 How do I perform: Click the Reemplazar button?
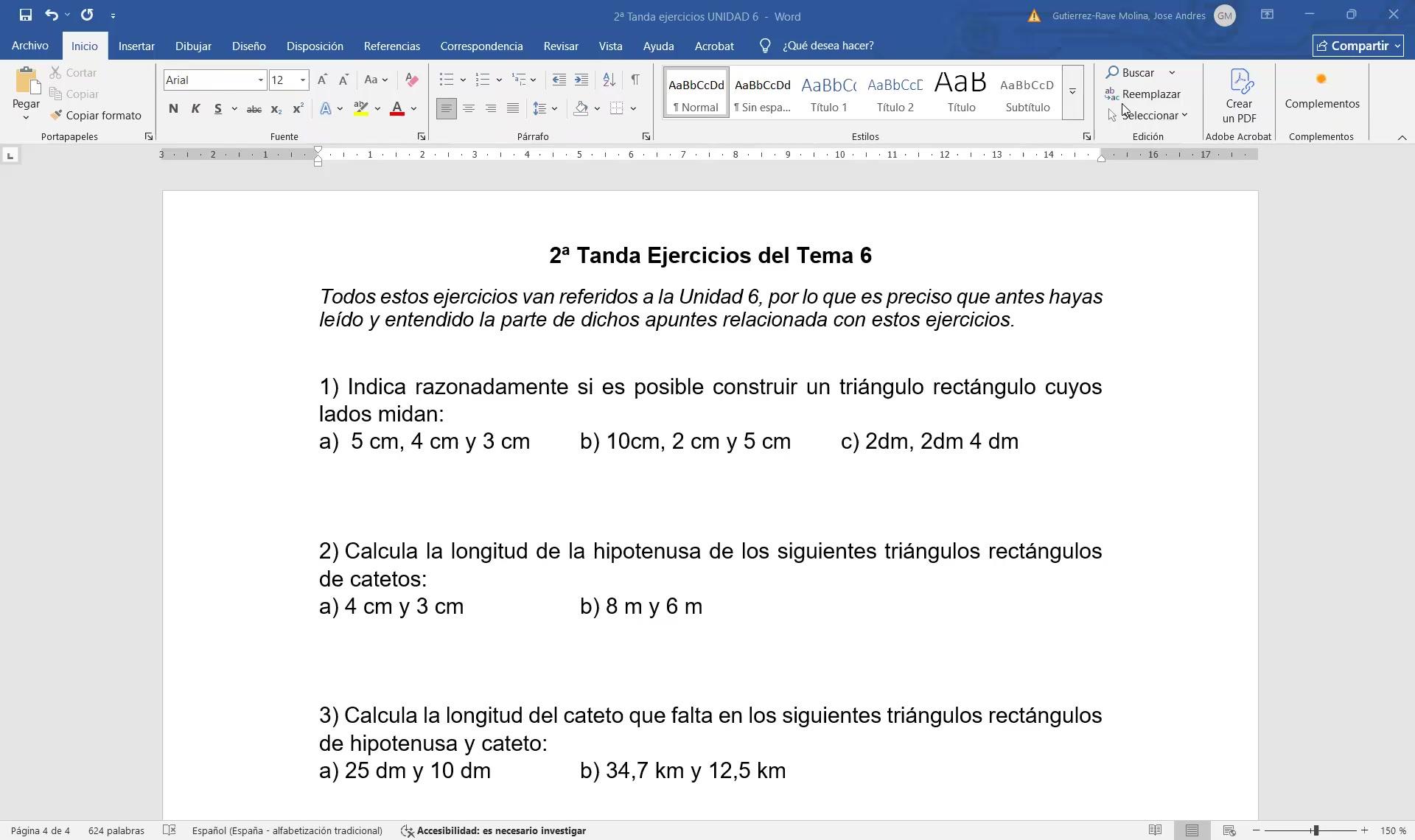(1143, 94)
